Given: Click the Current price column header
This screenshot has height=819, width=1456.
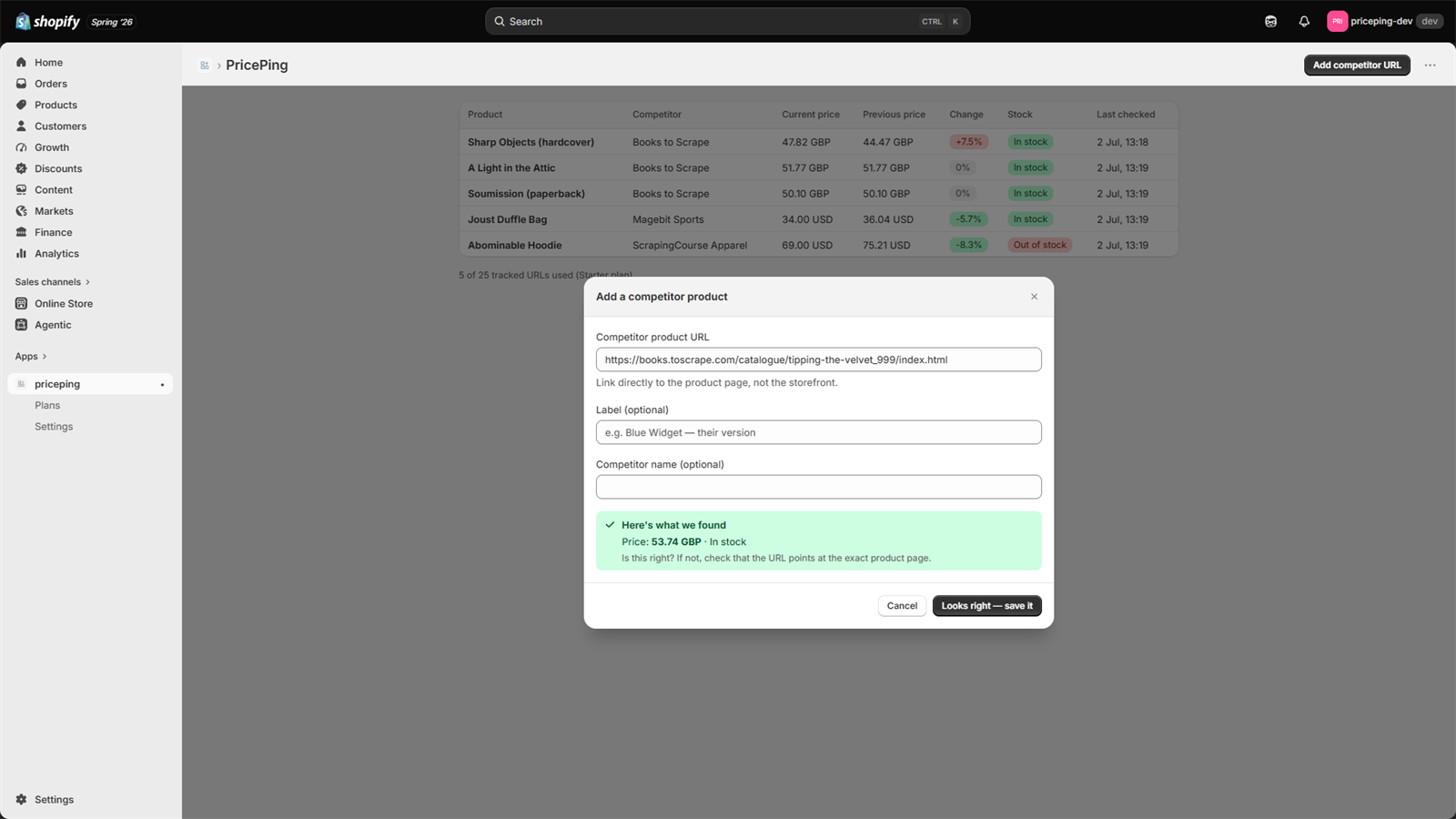Looking at the screenshot, I should [x=810, y=115].
